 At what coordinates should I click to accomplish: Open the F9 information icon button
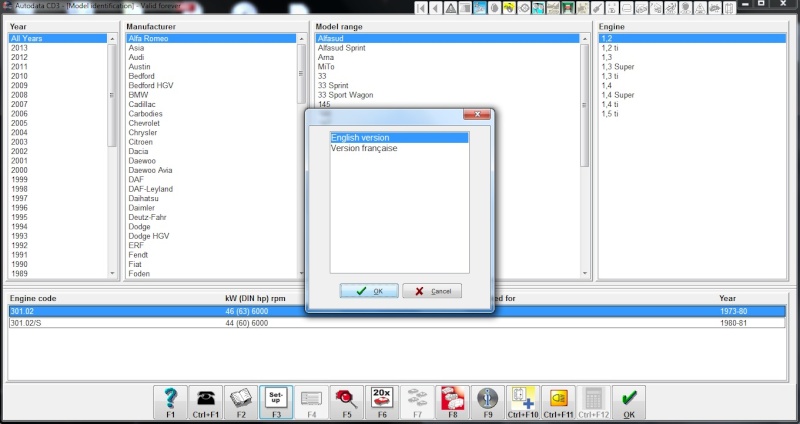click(x=488, y=403)
